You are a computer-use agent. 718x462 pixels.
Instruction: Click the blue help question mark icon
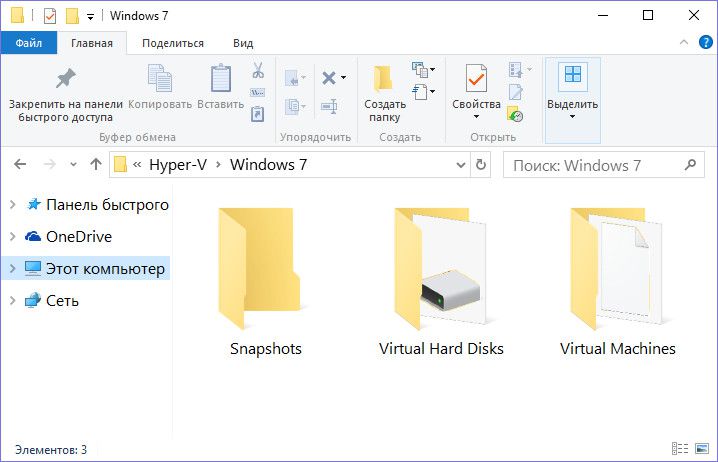tap(703, 43)
